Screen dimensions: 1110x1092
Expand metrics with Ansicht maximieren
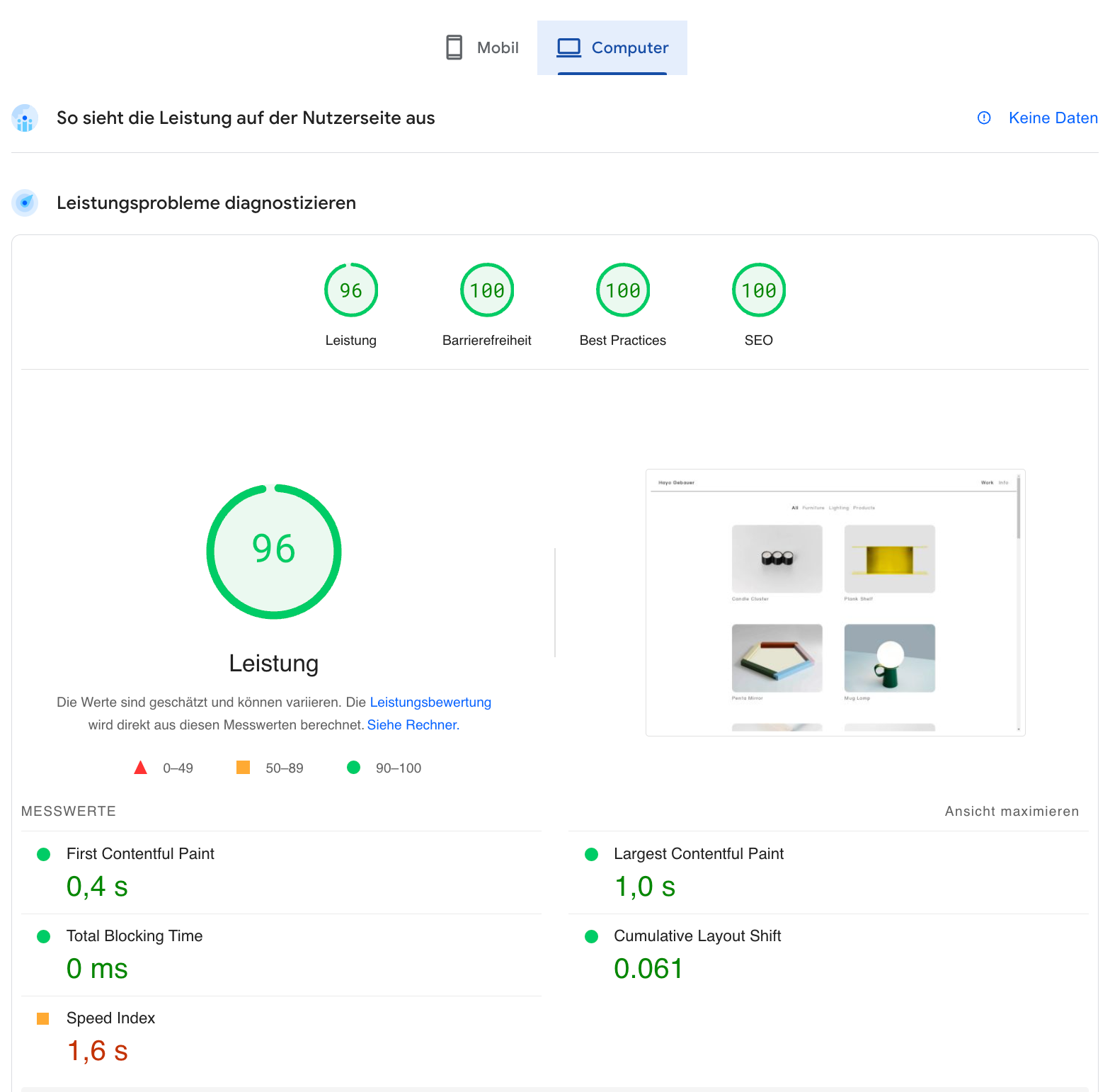1012,811
